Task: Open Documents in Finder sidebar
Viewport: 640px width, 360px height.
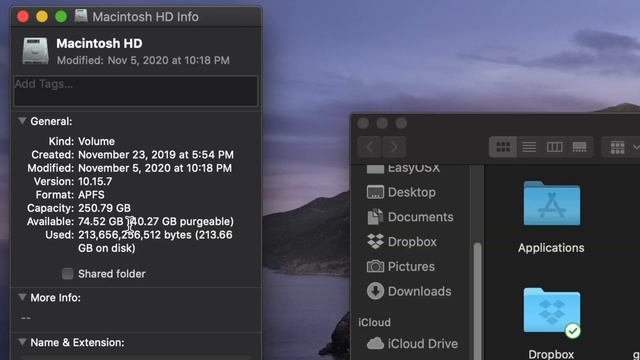Action: coord(410,217)
